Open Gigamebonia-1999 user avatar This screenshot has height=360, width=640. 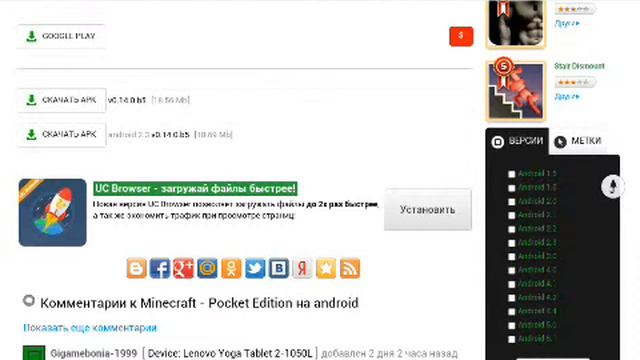click(34, 353)
